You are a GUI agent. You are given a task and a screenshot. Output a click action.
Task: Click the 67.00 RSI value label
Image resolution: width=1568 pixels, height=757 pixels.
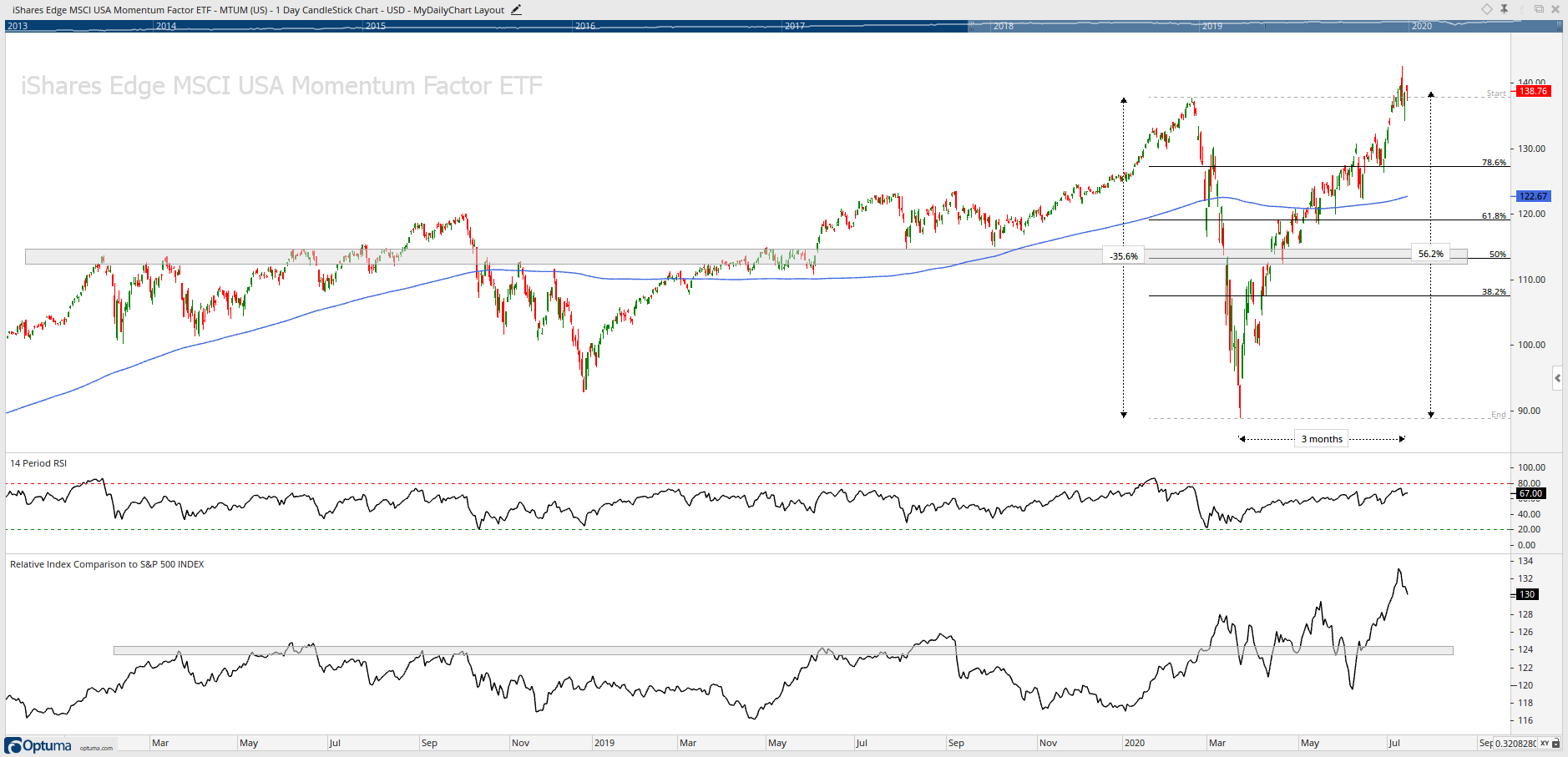coord(1530,493)
